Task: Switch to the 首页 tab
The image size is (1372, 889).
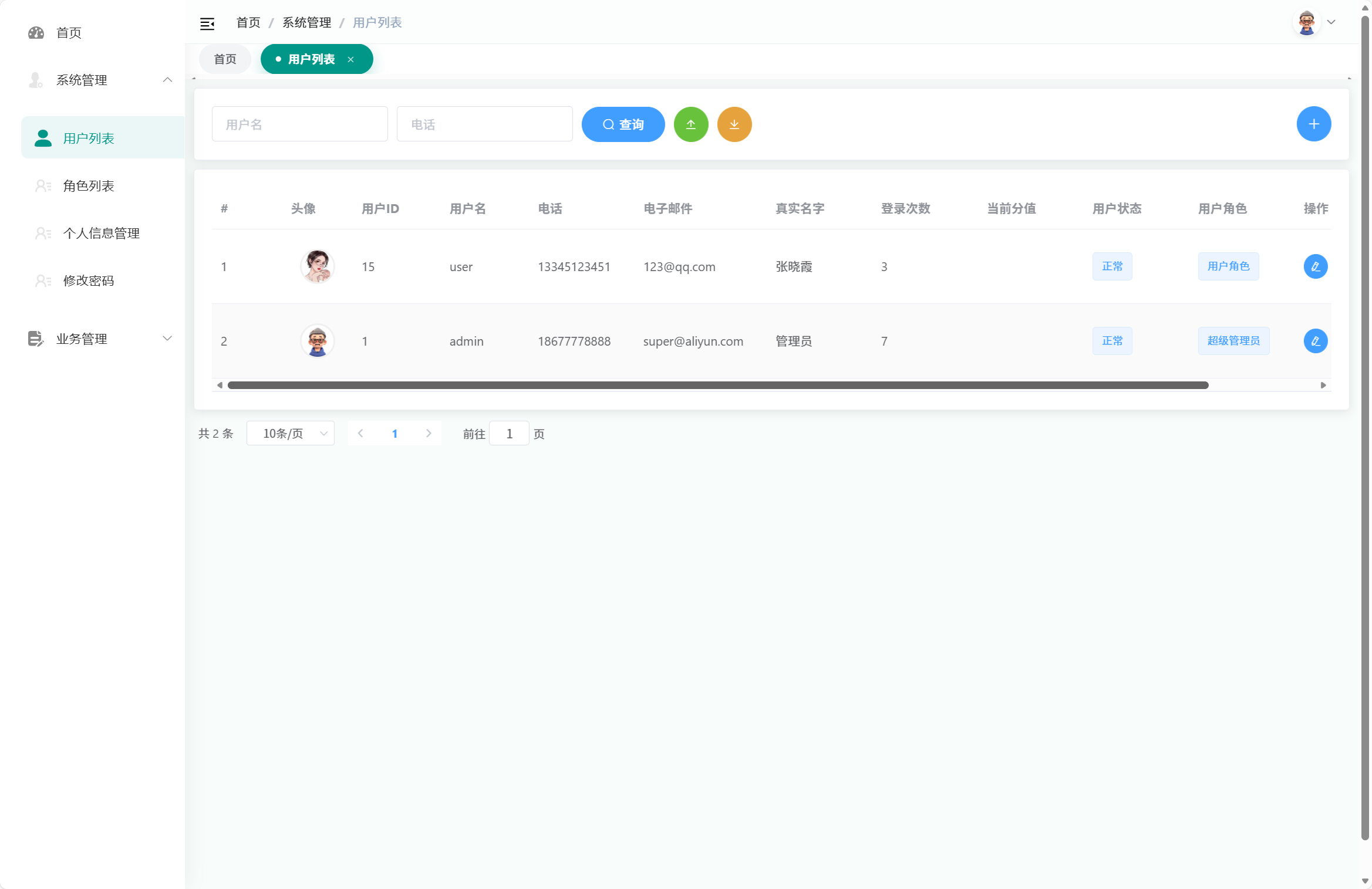Action: pos(225,59)
